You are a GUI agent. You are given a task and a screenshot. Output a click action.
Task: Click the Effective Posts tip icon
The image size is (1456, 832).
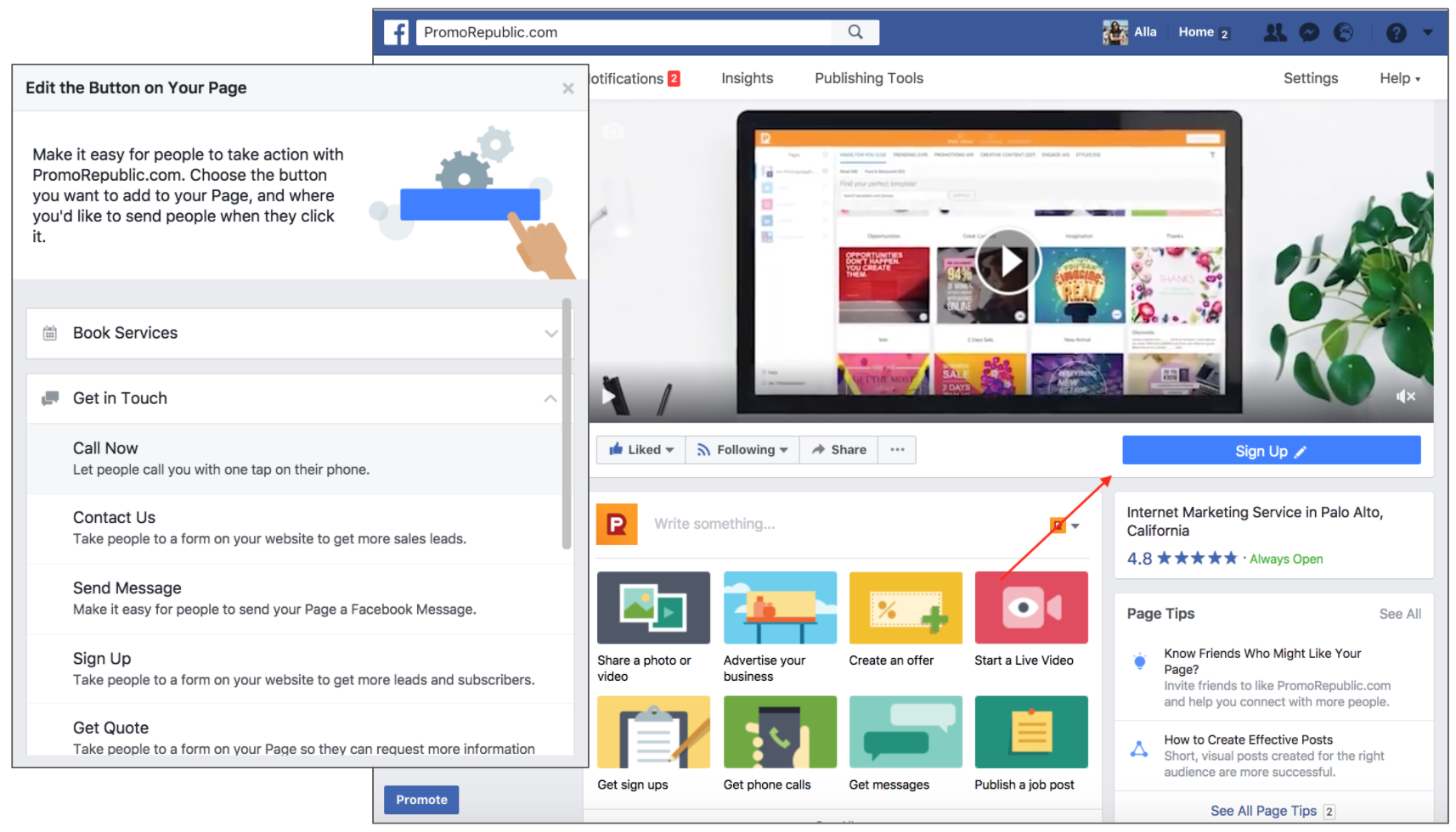1139,749
